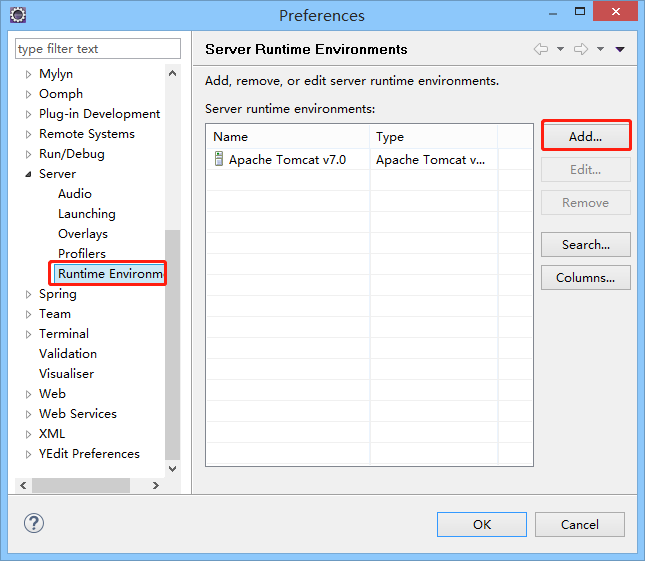Select Audio under Server
Screen dimensions: 645x561
(74, 194)
